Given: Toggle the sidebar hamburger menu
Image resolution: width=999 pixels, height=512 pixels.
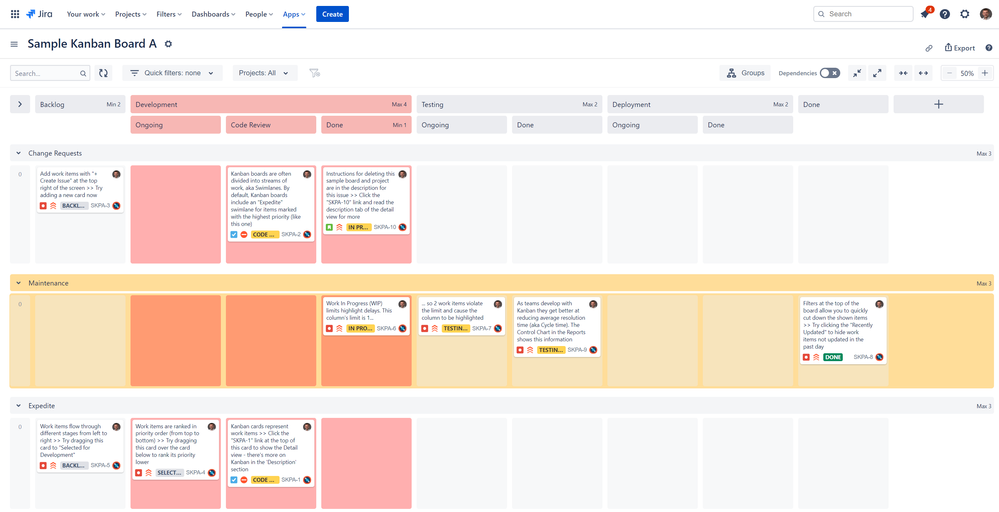Looking at the screenshot, I should (14, 44).
